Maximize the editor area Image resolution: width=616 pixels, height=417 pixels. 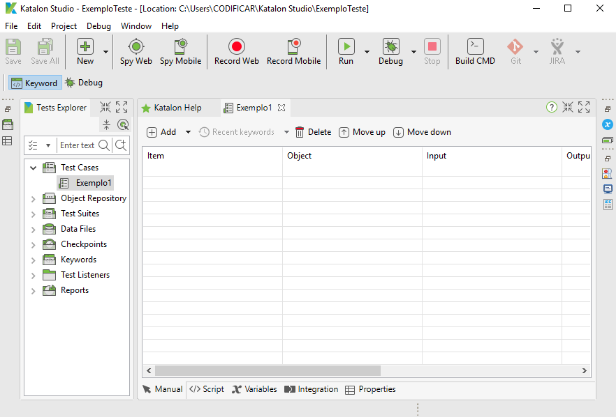pyautogui.click(x=584, y=107)
